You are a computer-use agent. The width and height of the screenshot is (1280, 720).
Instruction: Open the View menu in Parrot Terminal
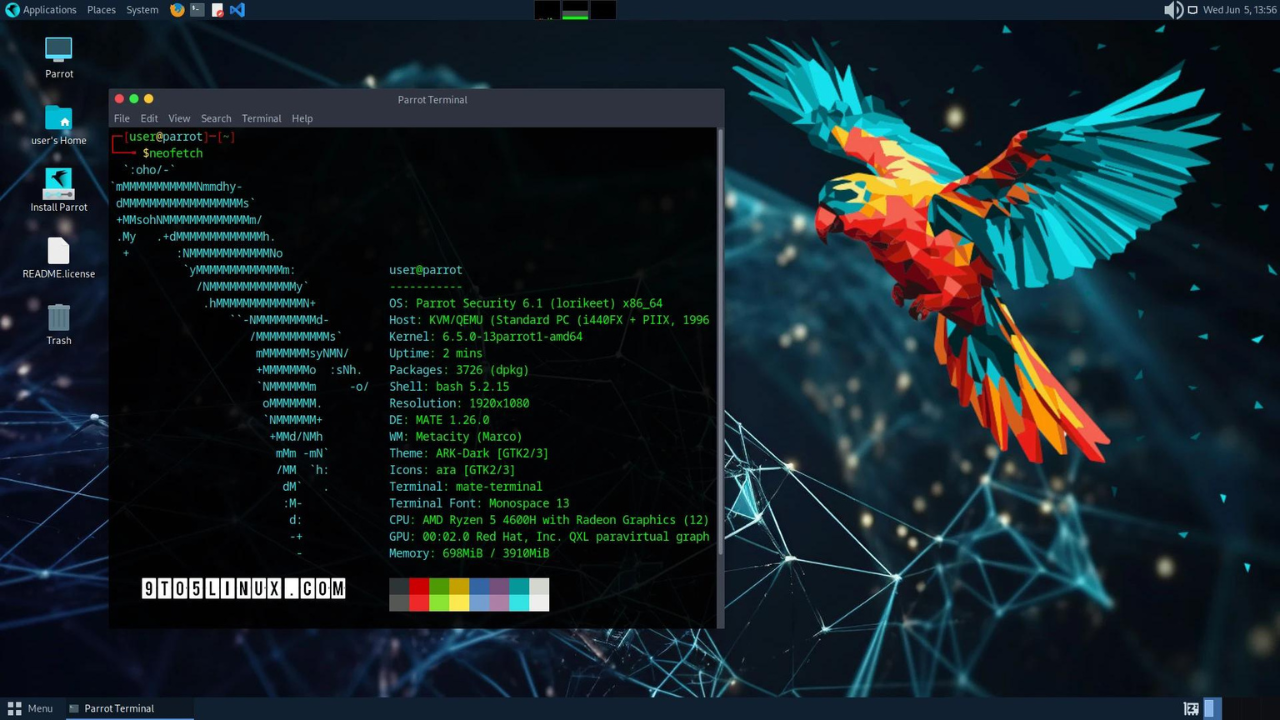tap(178, 118)
